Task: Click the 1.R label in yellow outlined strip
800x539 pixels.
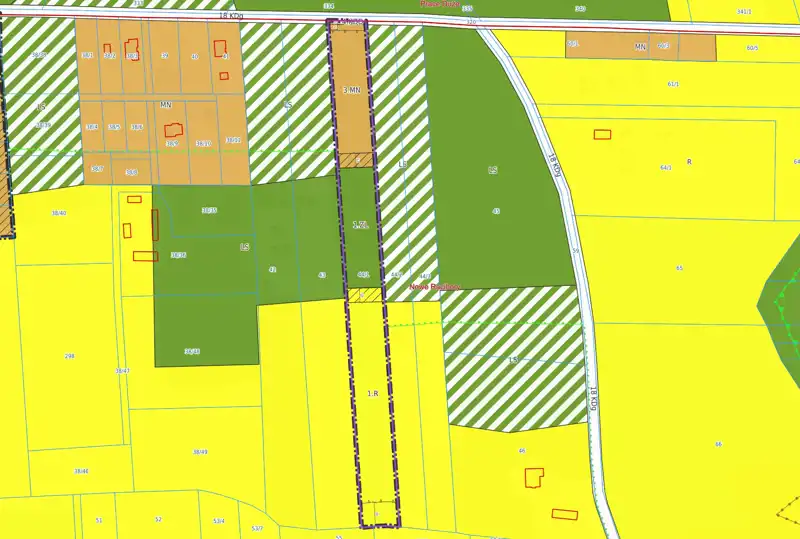Action: click(373, 394)
